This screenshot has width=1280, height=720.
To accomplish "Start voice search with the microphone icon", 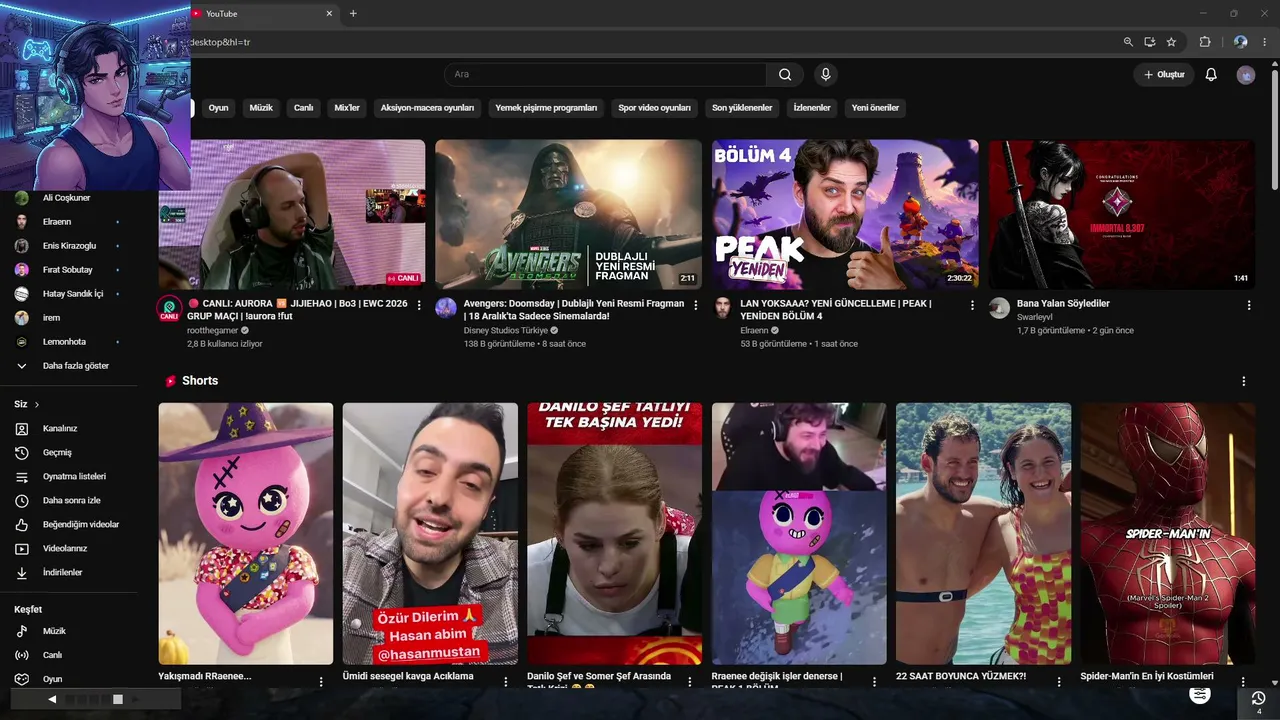I will [825, 74].
